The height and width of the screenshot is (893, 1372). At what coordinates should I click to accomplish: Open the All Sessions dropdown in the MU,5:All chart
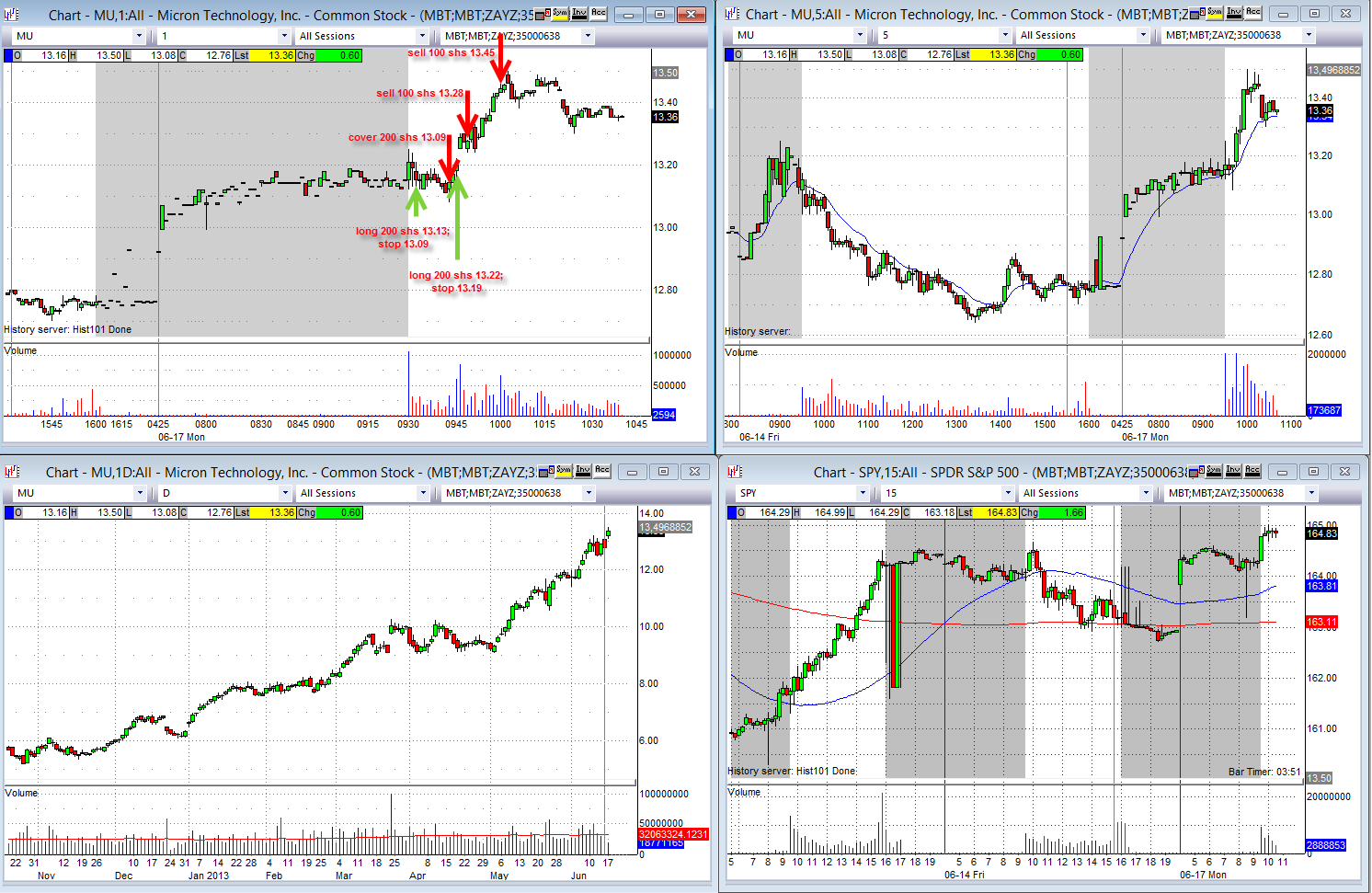[1143, 35]
